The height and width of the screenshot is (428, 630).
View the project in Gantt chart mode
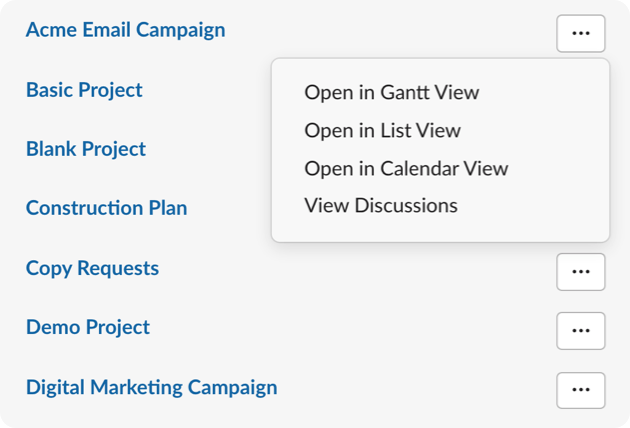391,92
